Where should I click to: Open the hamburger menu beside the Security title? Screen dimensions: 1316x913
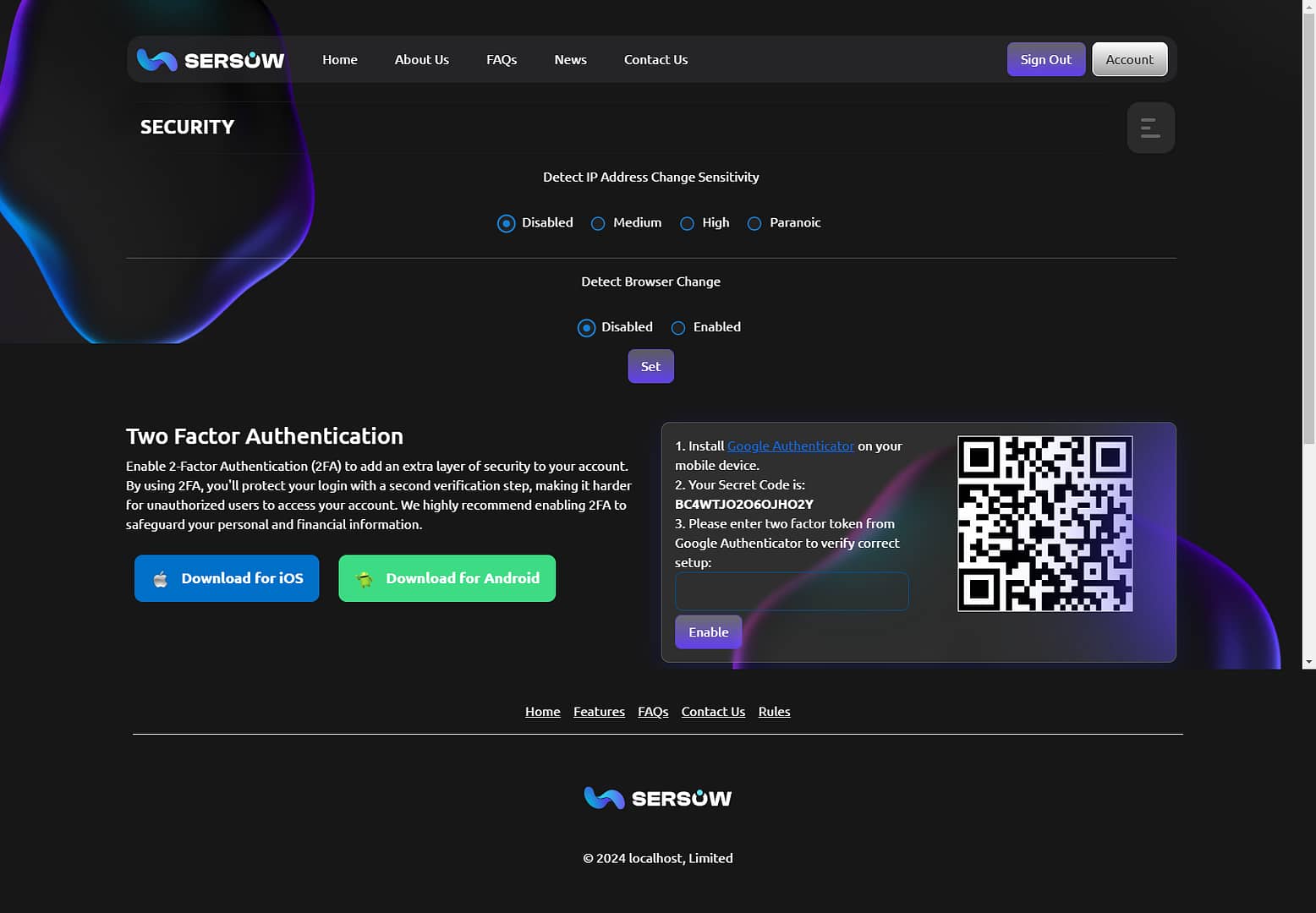click(1150, 128)
